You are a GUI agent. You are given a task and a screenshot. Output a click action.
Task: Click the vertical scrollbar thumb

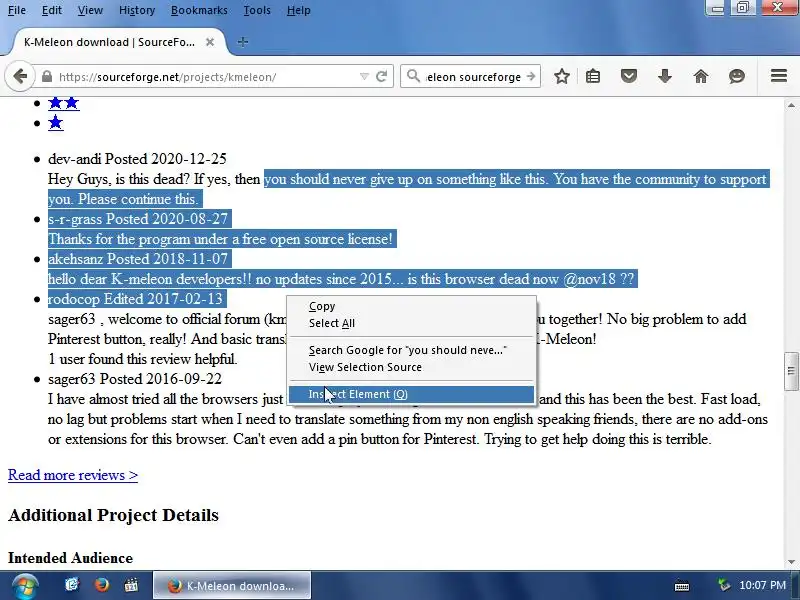click(x=791, y=371)
